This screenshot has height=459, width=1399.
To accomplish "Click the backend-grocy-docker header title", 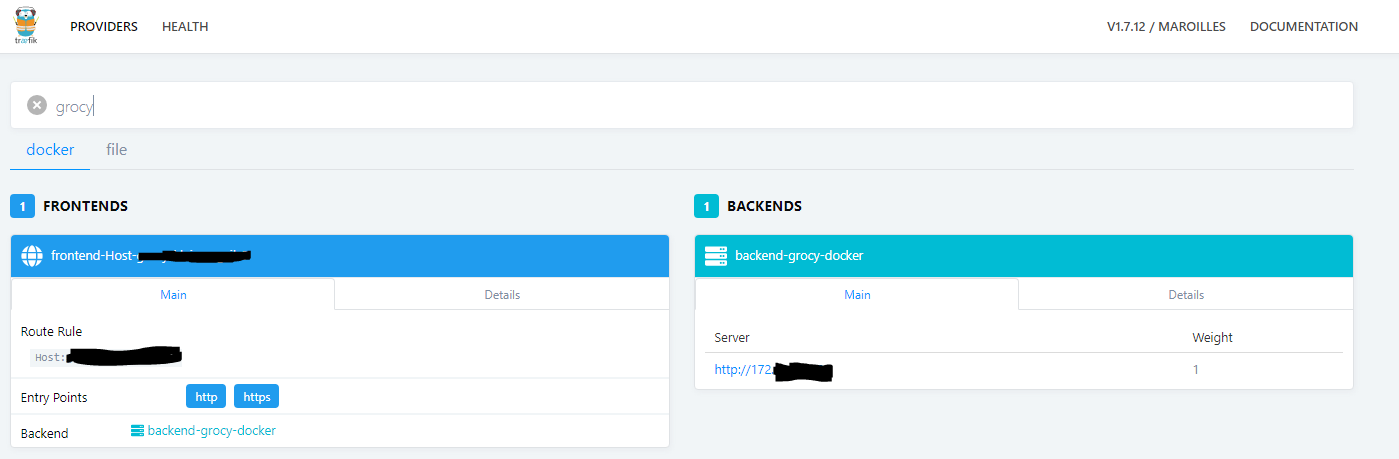I will pos(799,256).
